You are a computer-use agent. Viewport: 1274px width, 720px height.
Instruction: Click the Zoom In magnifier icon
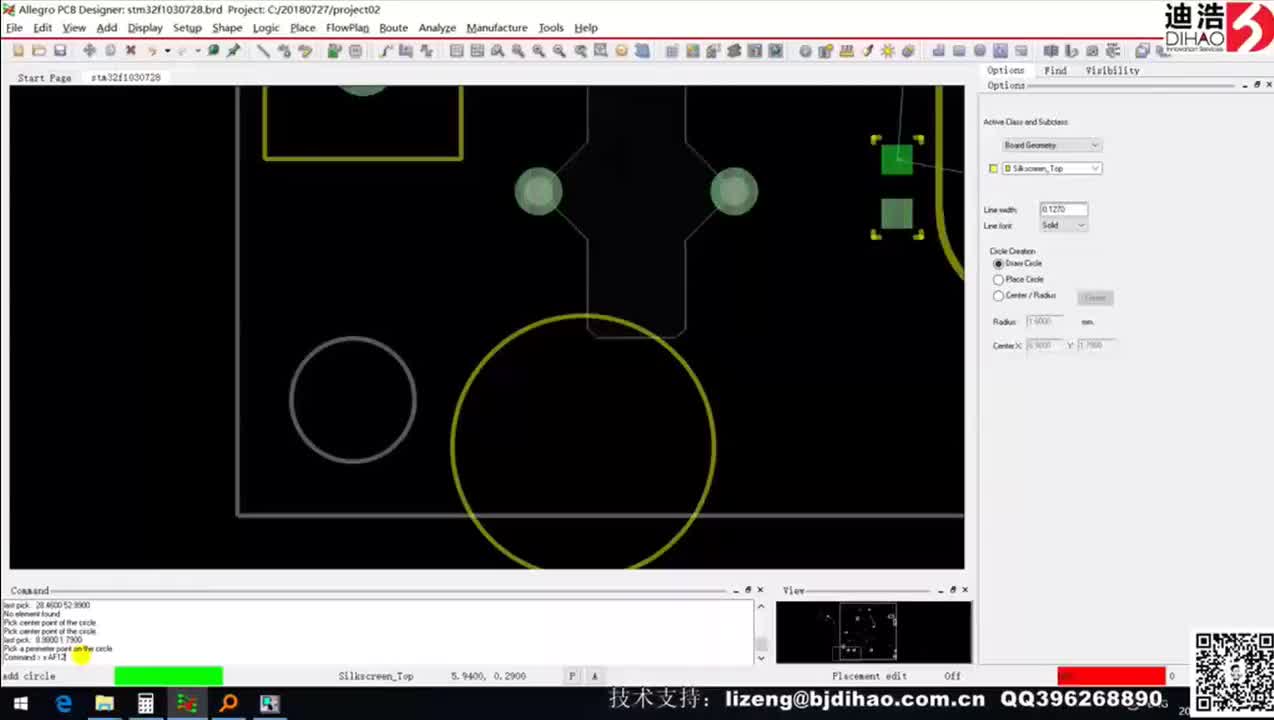539,51
